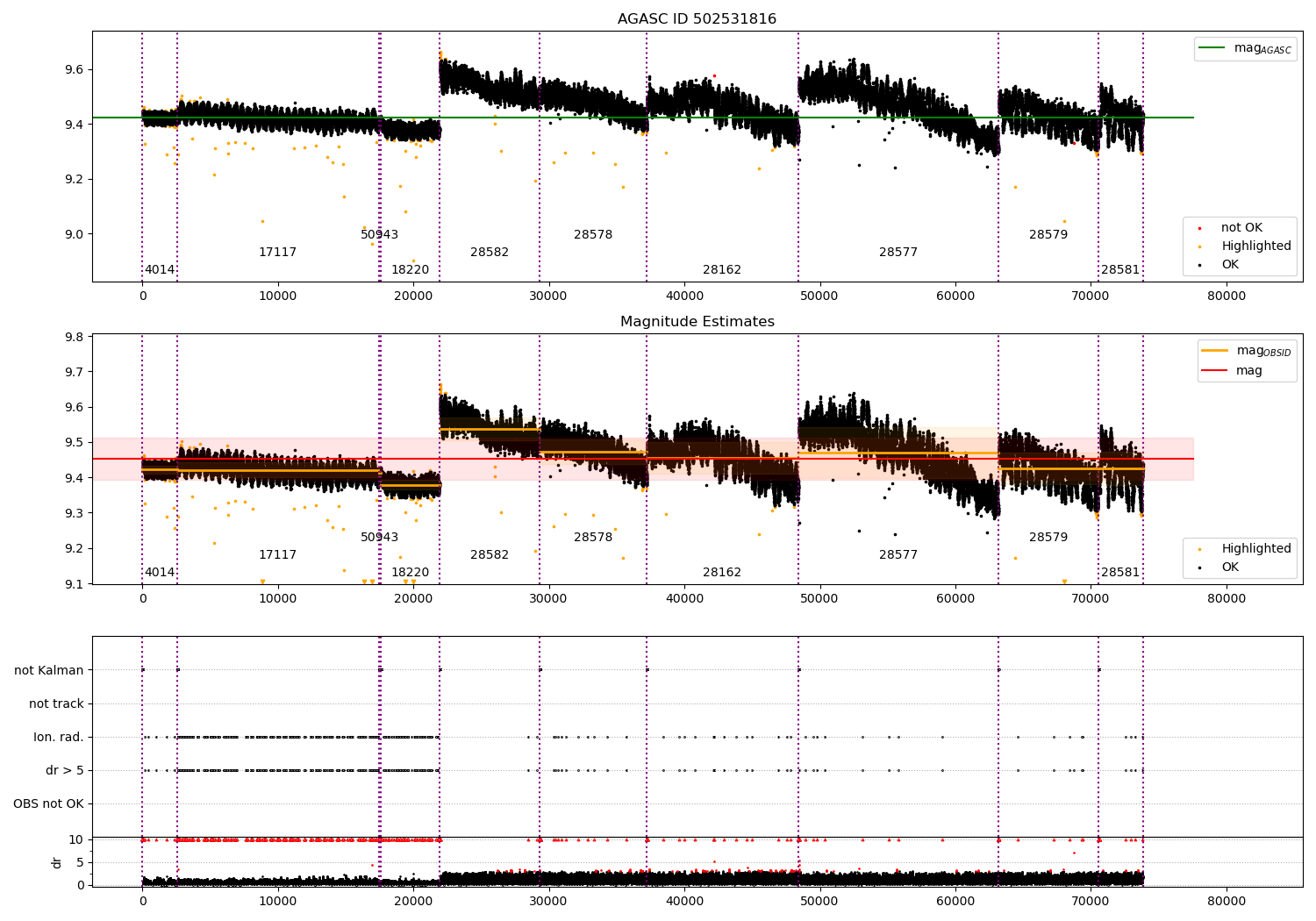Click the 9.3 y-axis tick label
Viewport: 1316px width, 921px height.
75,513
